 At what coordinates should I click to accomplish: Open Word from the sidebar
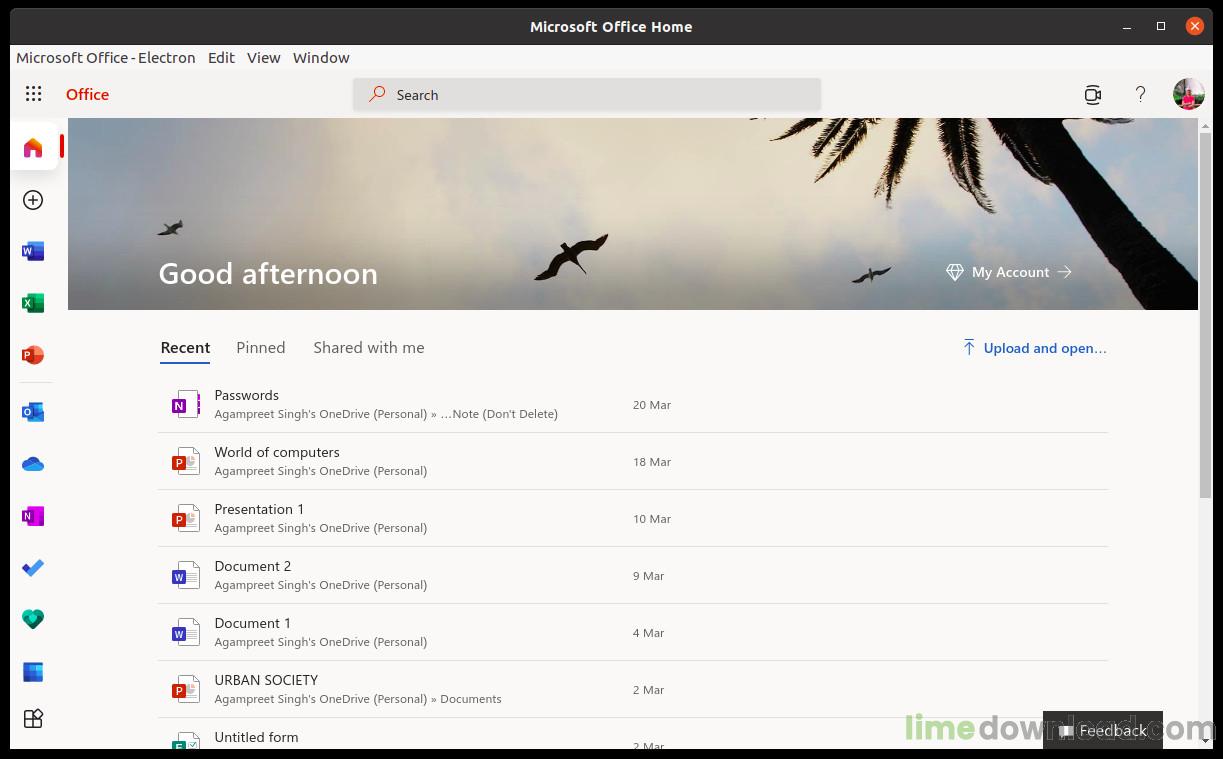(x=33, y=252)
